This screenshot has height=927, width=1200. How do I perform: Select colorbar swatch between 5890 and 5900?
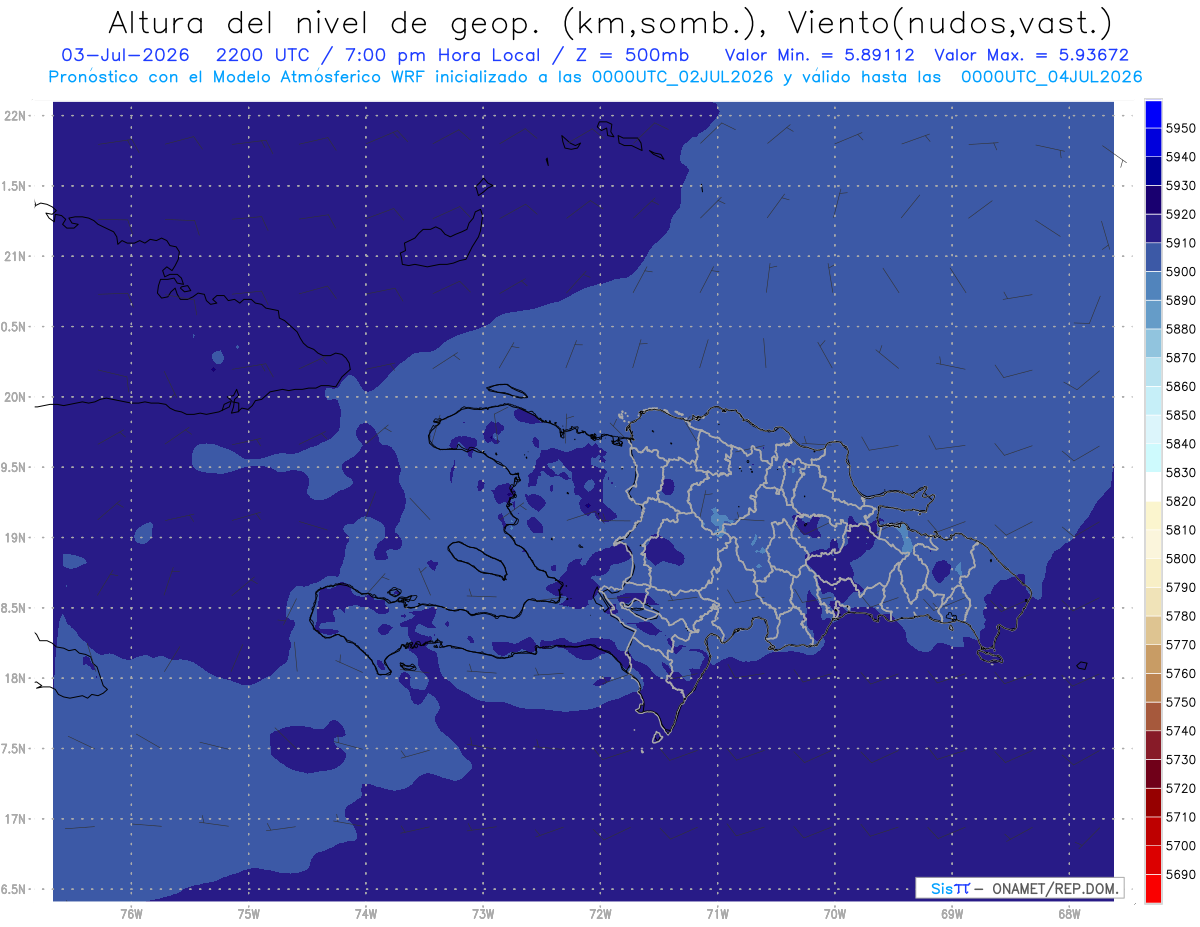pyautogui.click(x=1153, y=286)
